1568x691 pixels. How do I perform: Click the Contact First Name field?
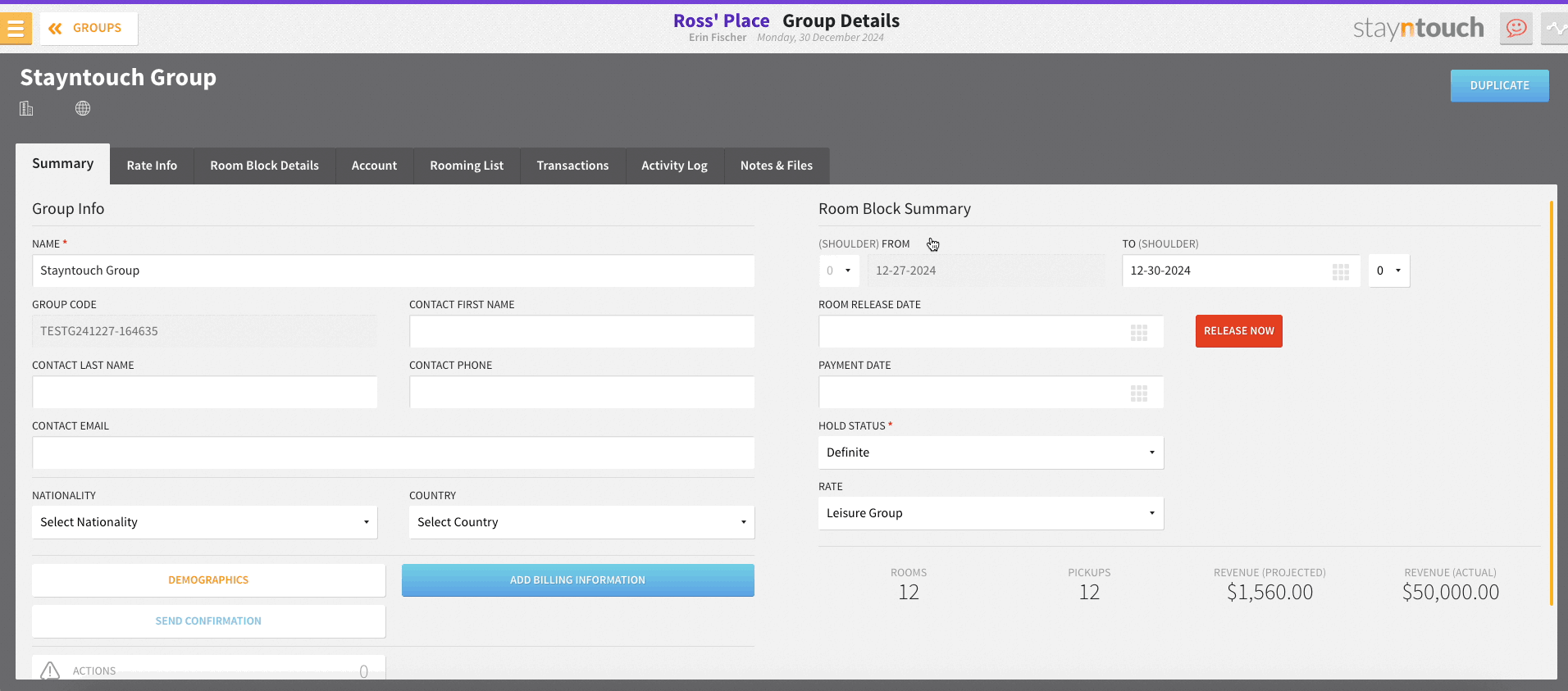[581, 331]
